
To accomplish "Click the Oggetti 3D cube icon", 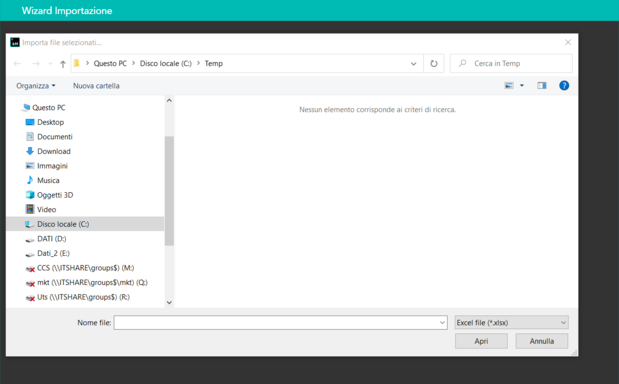I will (30, 195).
